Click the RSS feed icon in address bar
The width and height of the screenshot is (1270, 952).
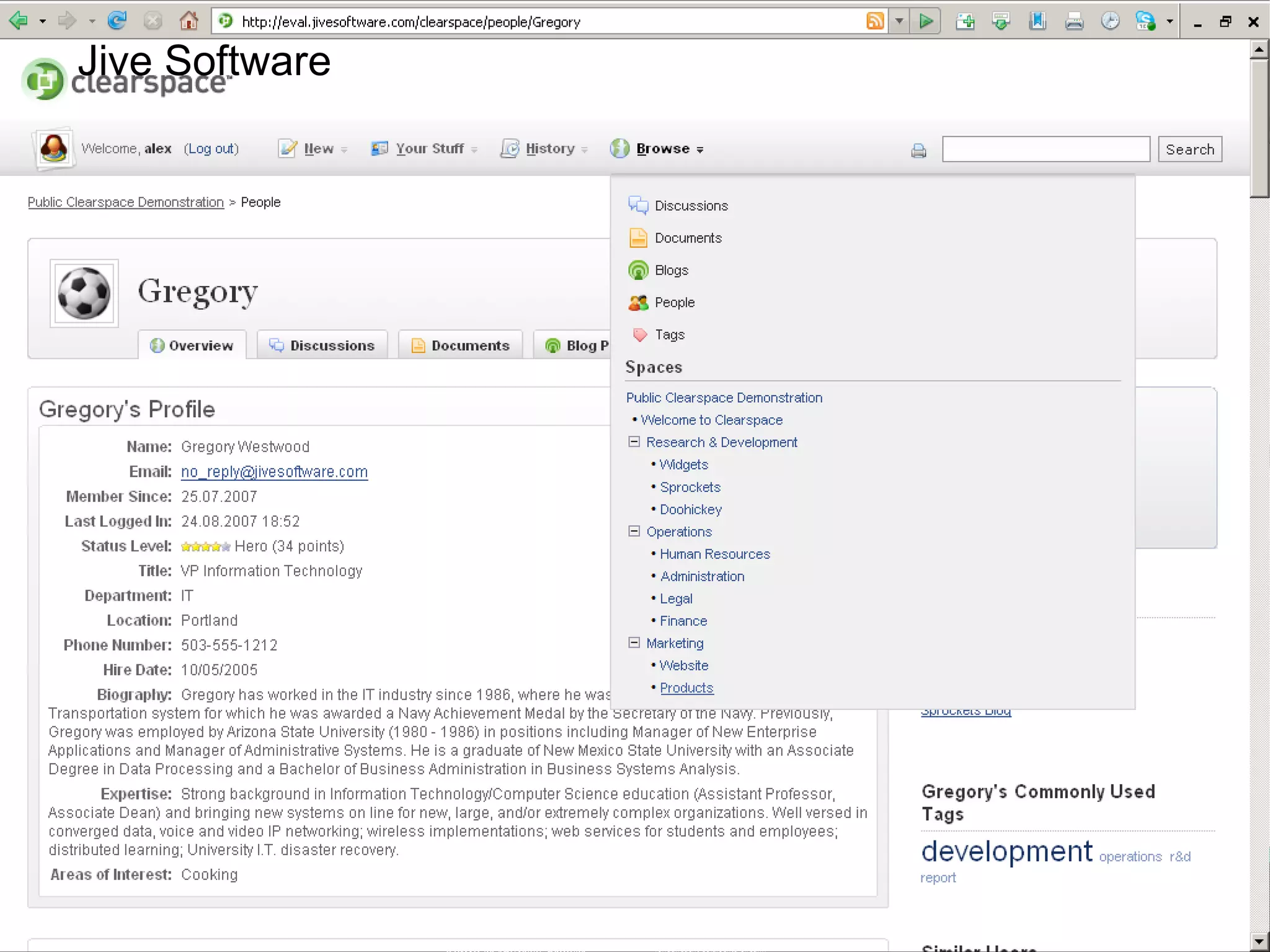click(x=875, y=21)
